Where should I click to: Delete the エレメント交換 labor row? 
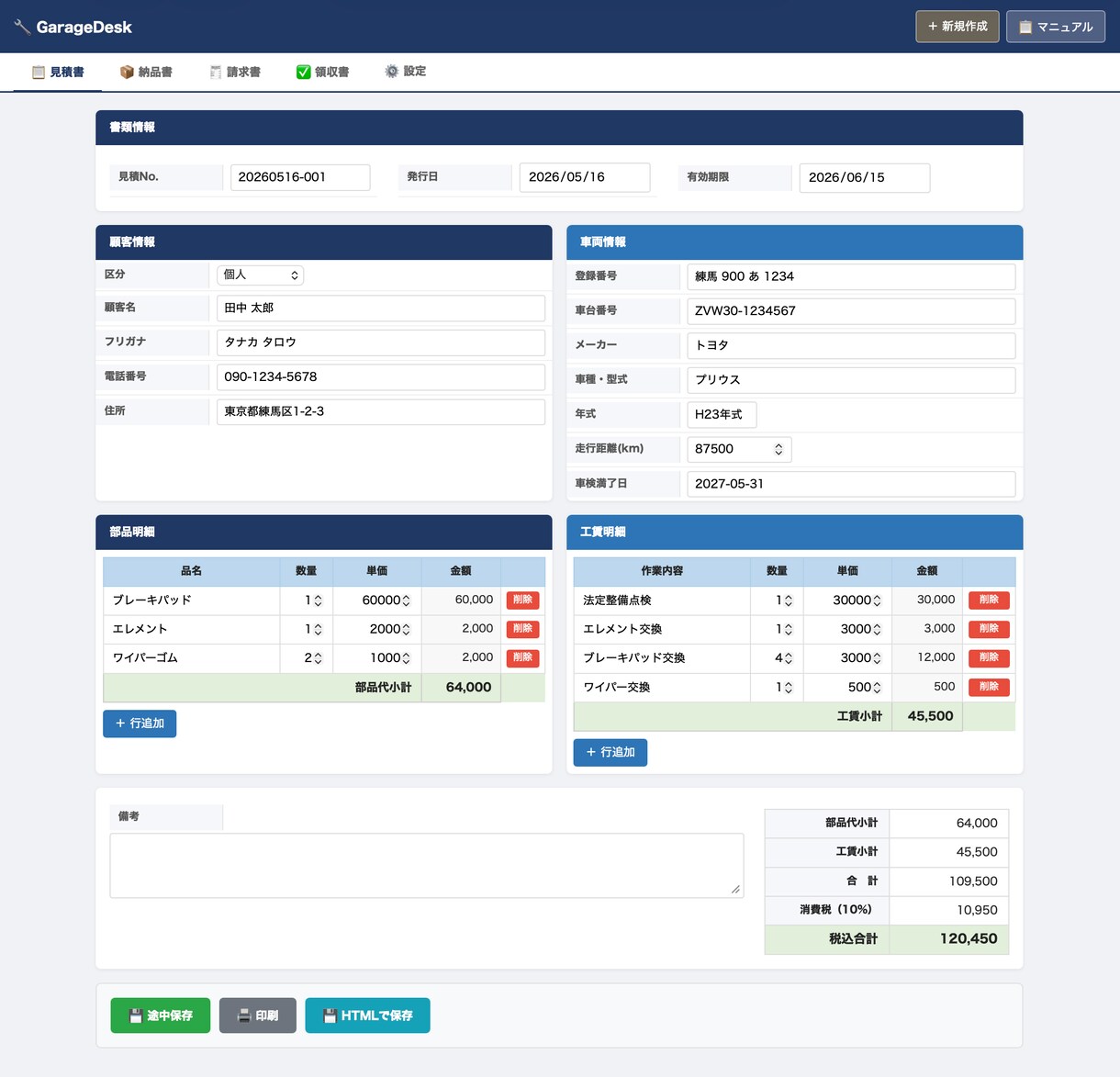989,629
